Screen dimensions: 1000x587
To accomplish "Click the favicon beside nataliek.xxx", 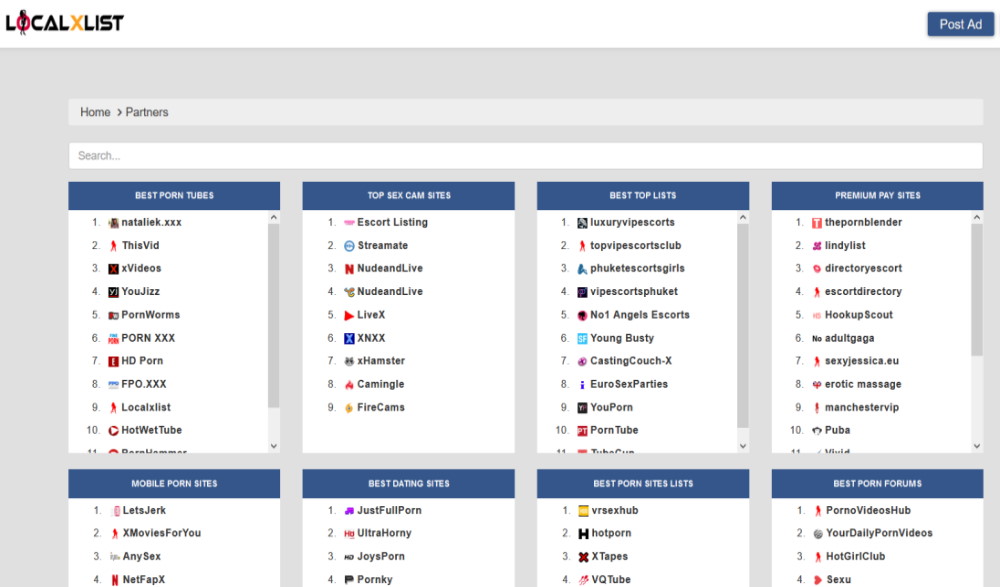I will 114,223.
